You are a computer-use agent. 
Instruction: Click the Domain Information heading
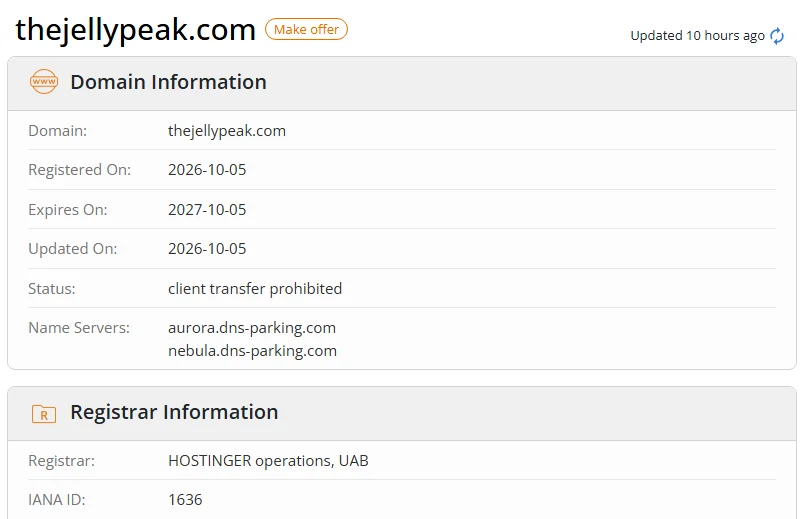tap(168, 82)
